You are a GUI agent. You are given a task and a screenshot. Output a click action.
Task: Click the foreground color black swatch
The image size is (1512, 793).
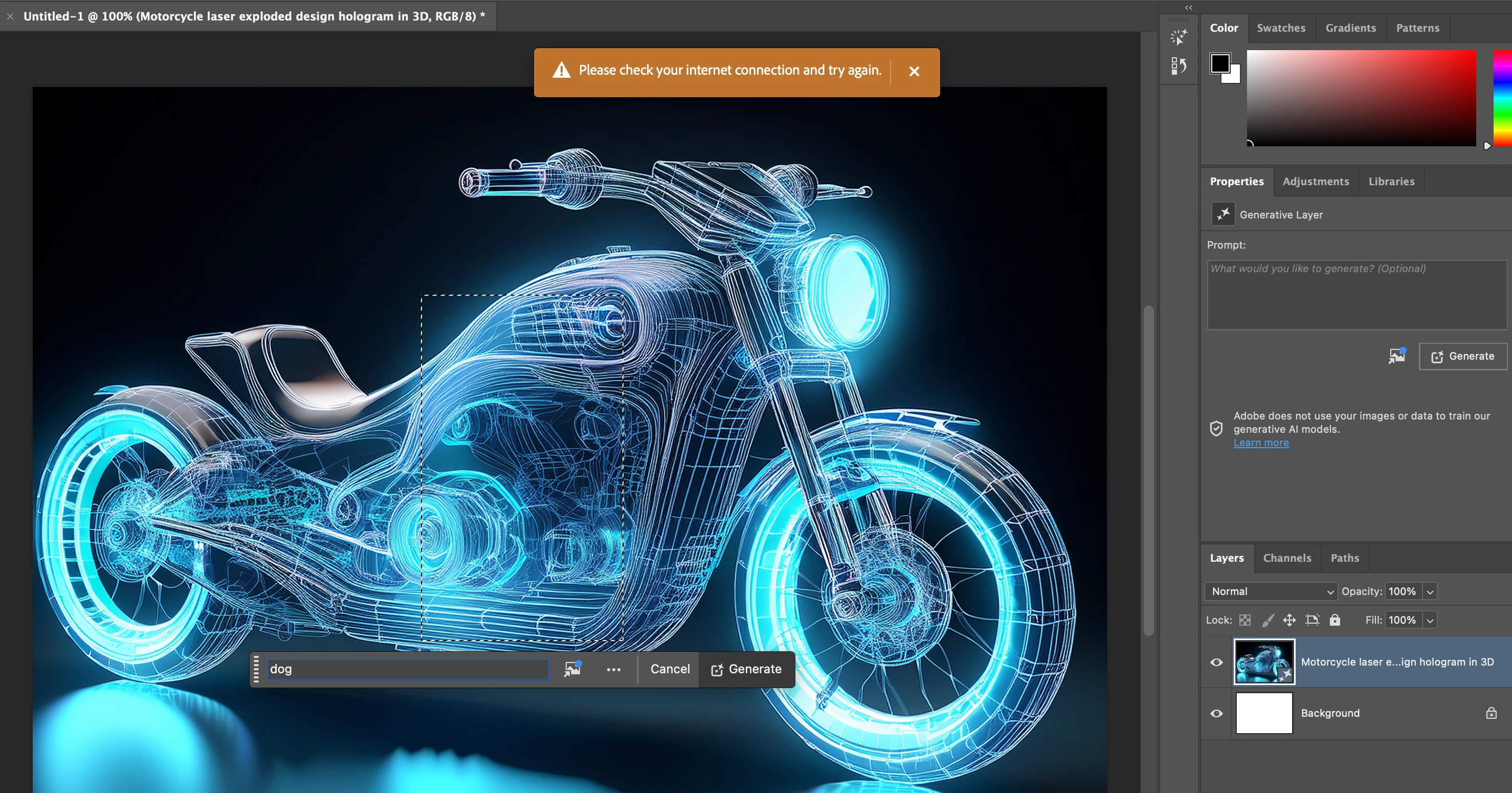(x=1220, y=63)
